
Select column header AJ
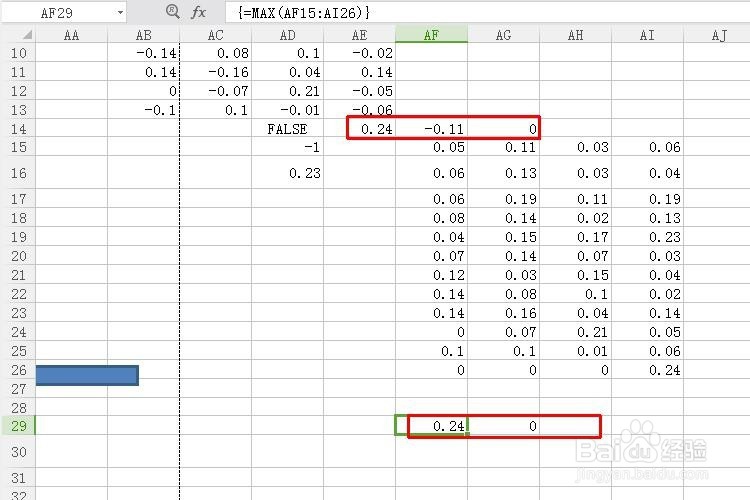717,35
